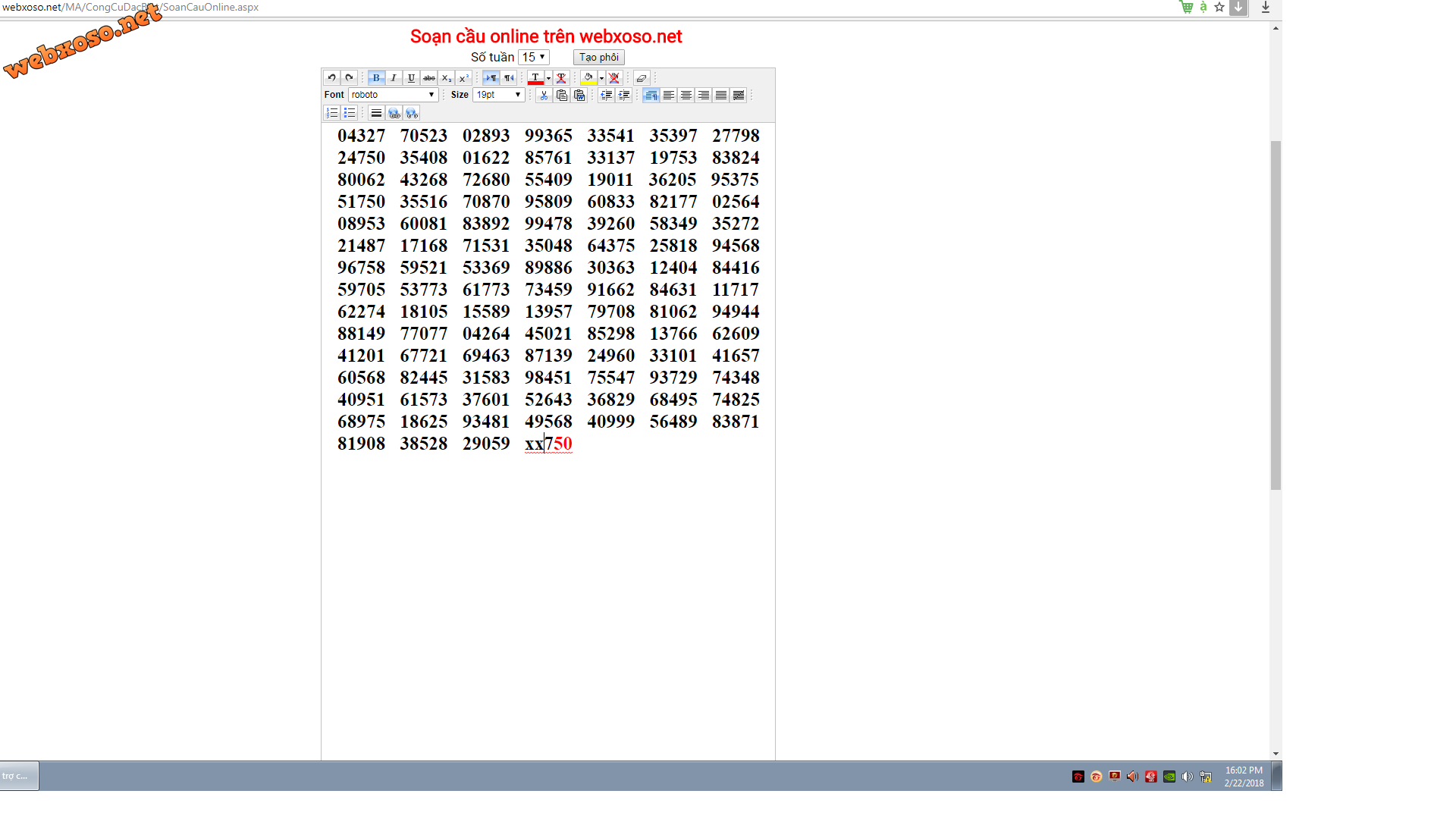Click the NVIDIA tray icon
Screen dimensions: 1456x819
[1169, 777]
